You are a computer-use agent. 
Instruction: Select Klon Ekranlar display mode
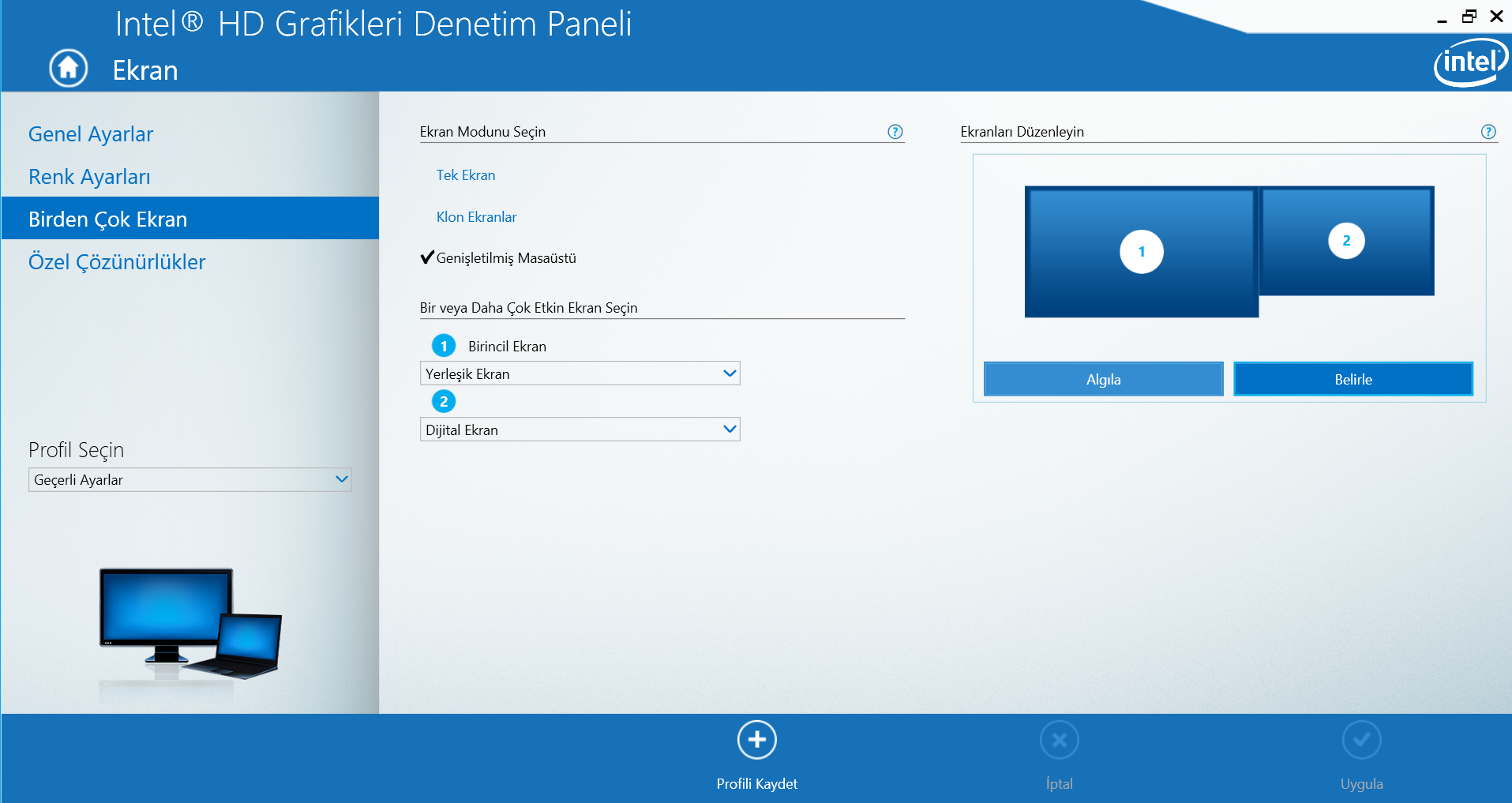pyautogui.click(x=476, y=217)
